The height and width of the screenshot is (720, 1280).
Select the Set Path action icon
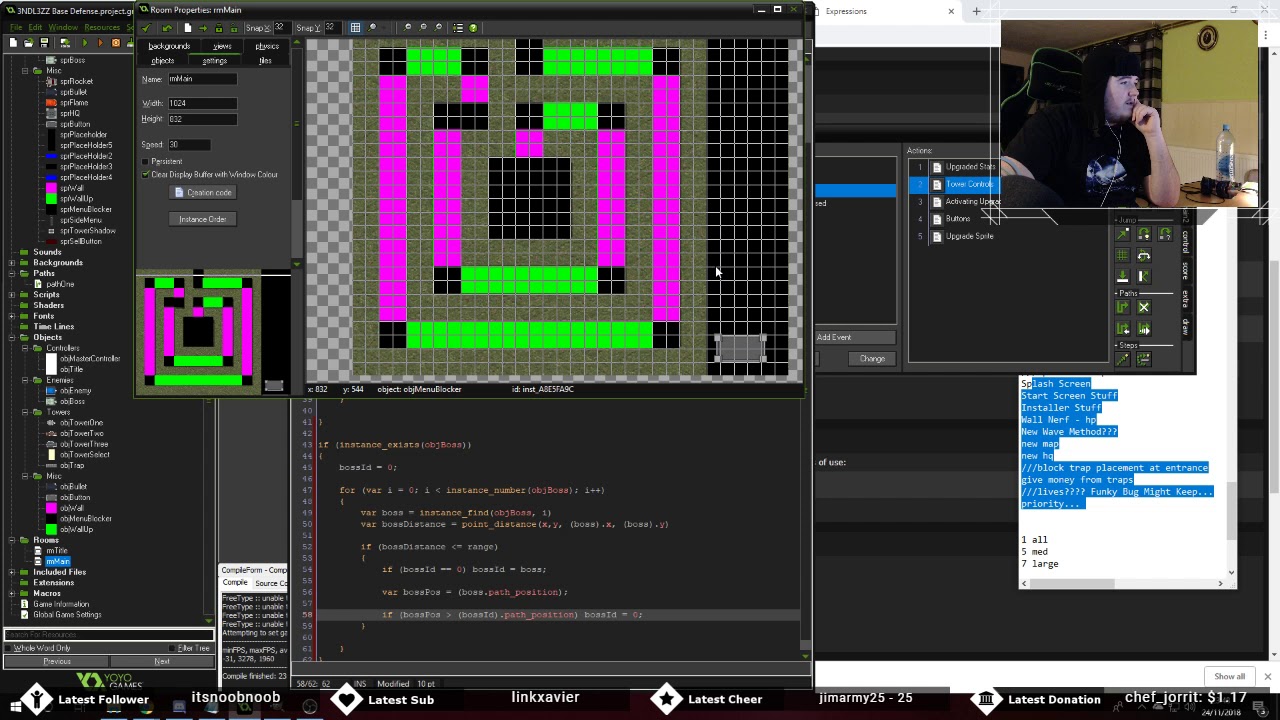pos(1122,307)
